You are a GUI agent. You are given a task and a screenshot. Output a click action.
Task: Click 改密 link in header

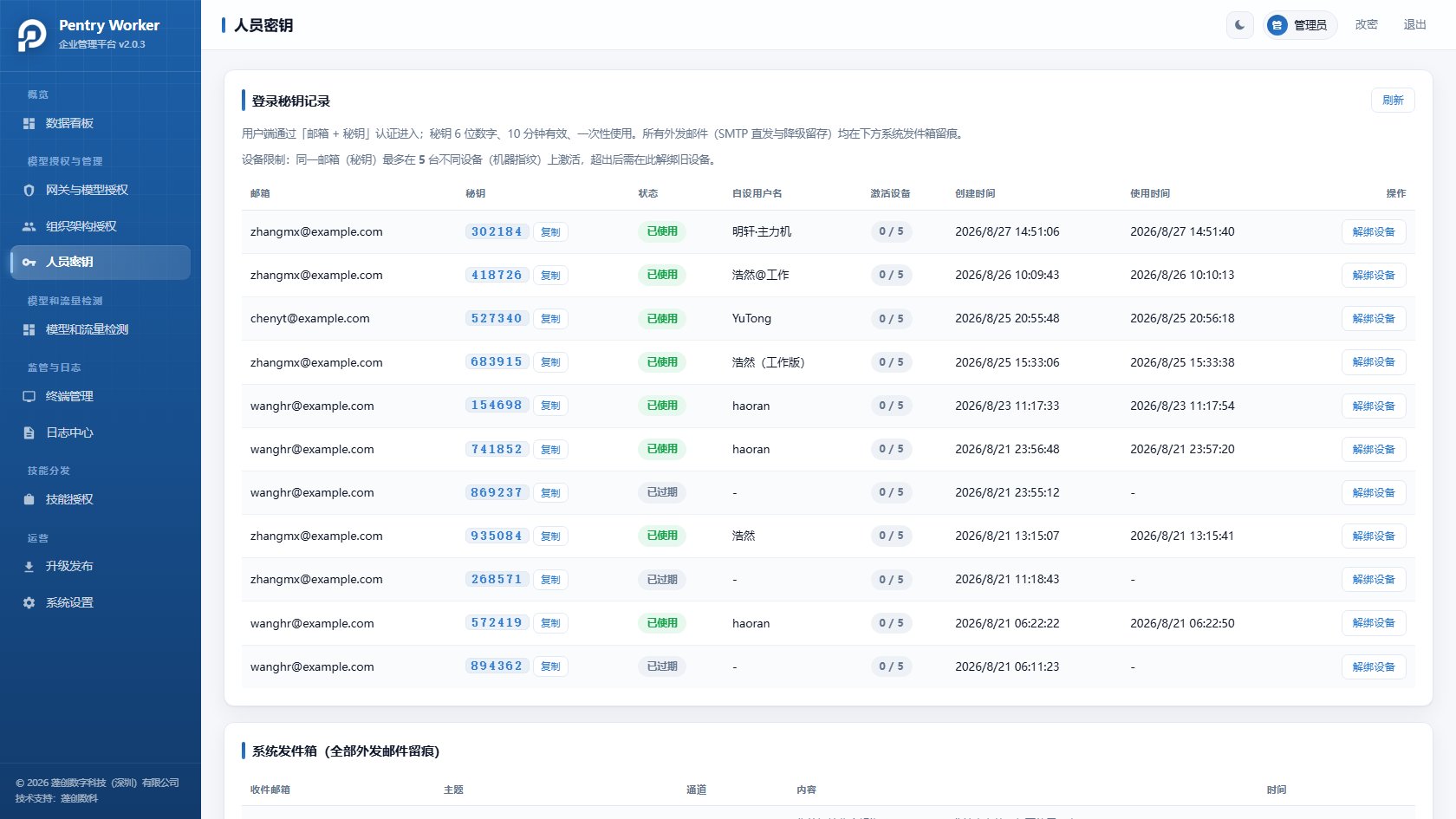(x=1366, y=25)
